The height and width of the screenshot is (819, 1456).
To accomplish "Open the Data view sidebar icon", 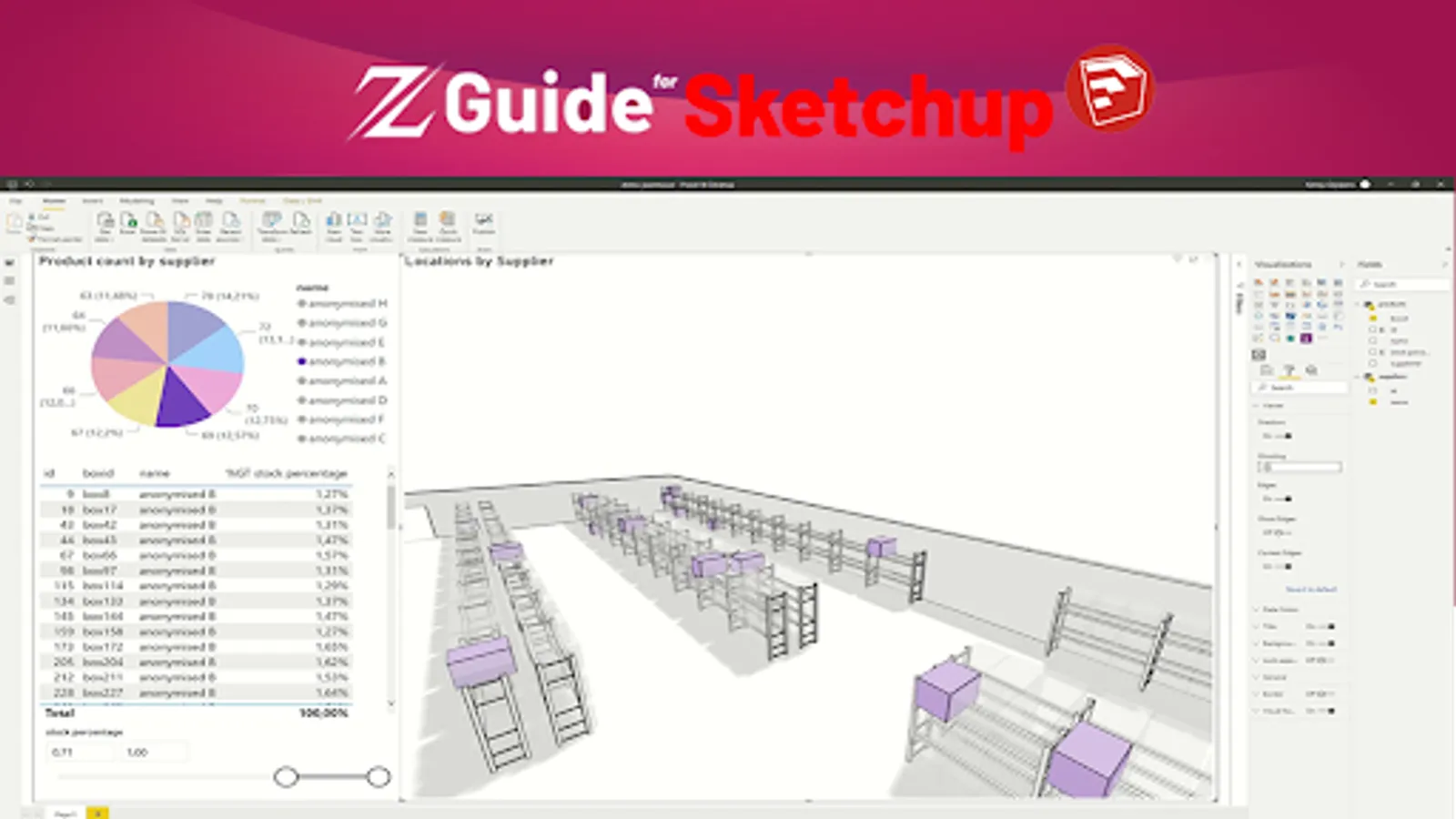I will point(10,281).
